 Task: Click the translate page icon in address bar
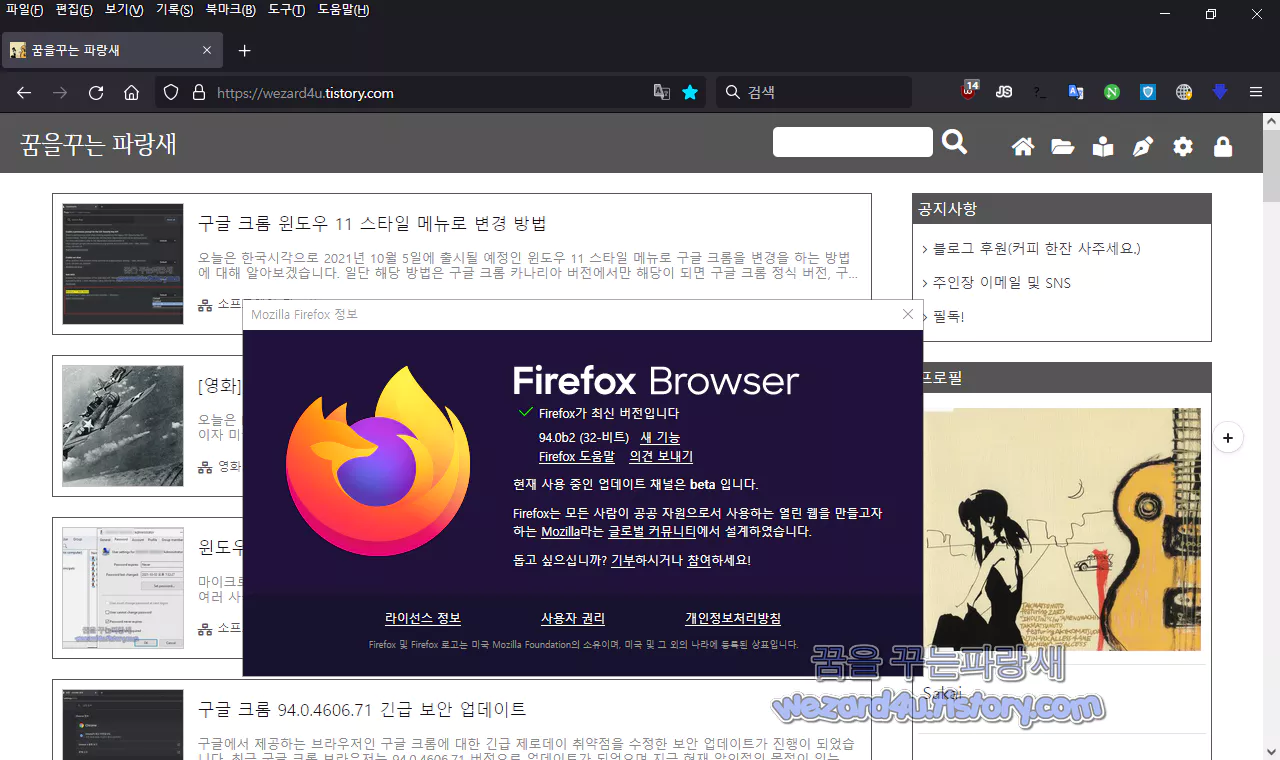pyautogui.click(x=661, y=93)
